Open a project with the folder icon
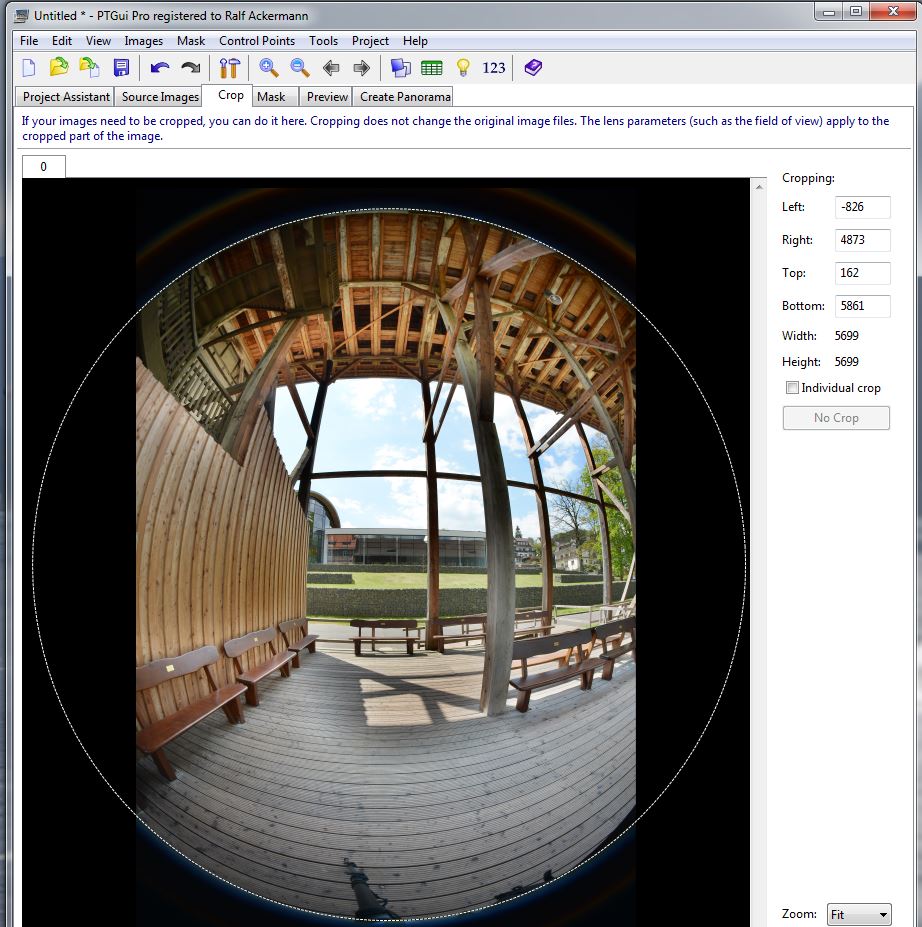The image size is (922, 927). [x=59, y=68]
